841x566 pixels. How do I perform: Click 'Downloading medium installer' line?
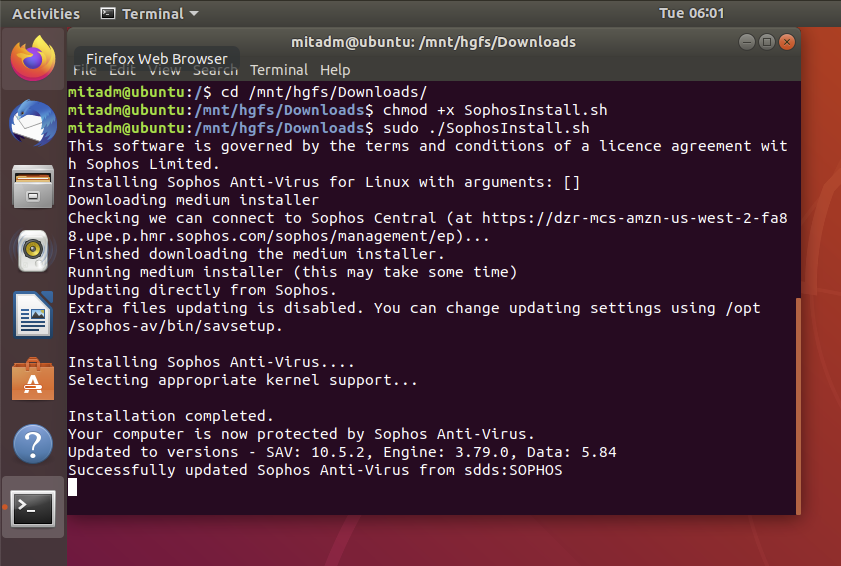coord(193,200)
